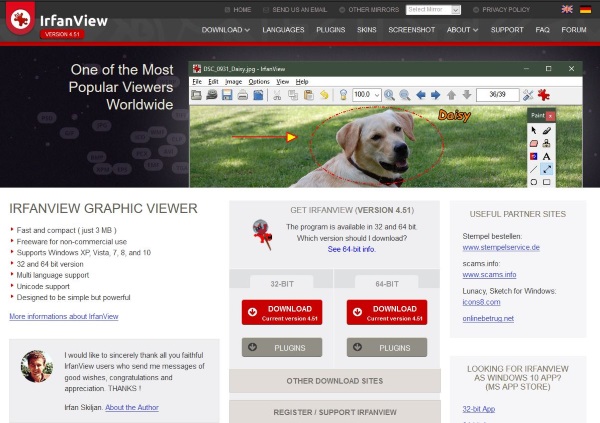Select the ellipse tool in Paint panel
The height and width of the screenshot is (423, 600).
(534, 182)
